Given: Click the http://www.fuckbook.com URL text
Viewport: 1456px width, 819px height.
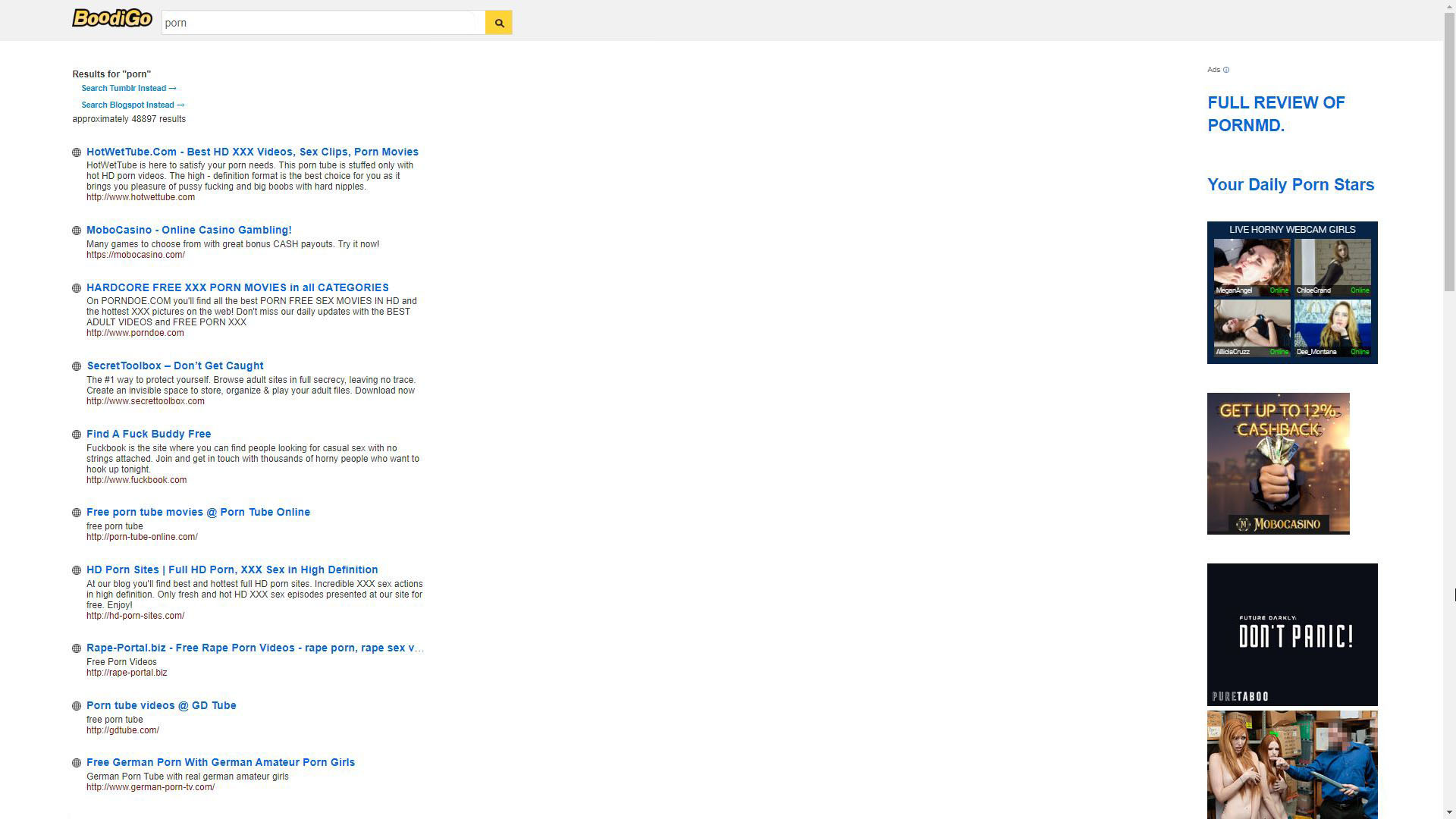Looking at the screenshot, I should (136, 480).
